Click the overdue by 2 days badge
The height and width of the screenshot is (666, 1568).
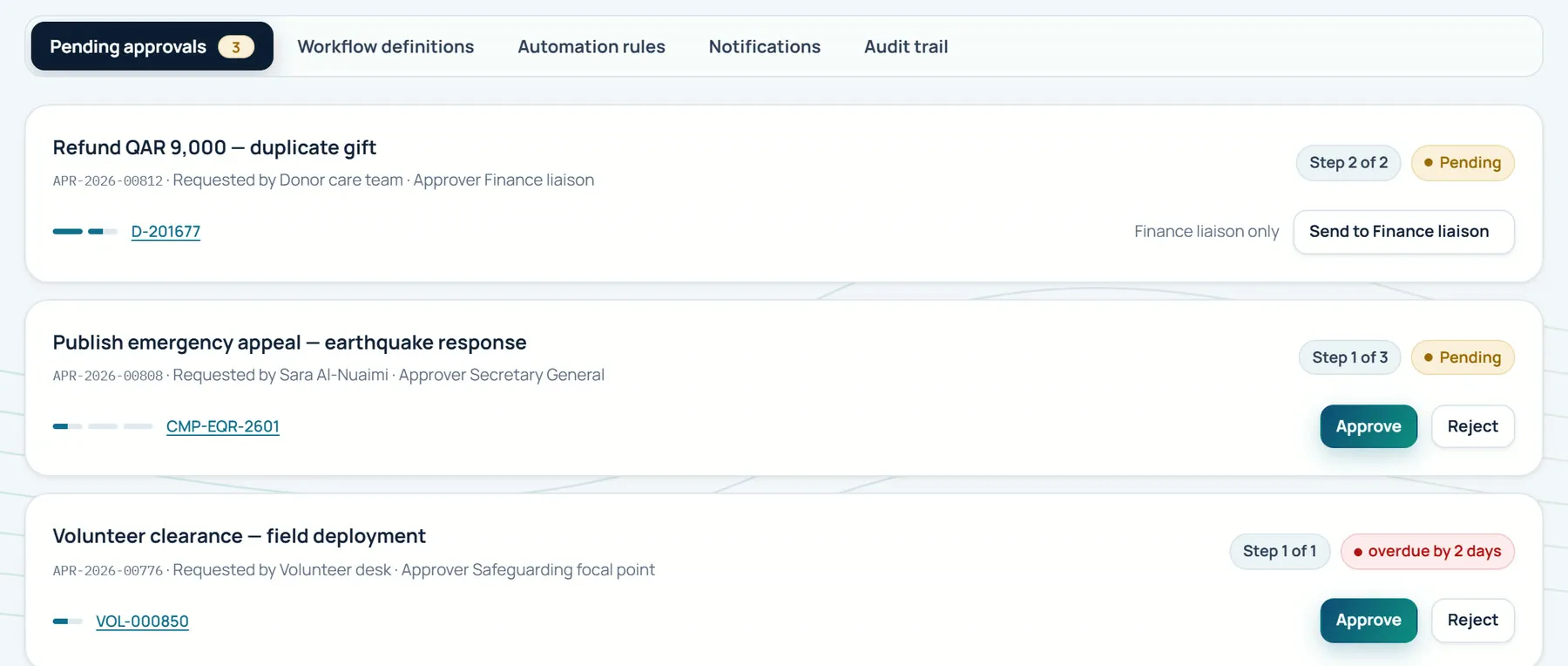click(x=1428, y=552)
